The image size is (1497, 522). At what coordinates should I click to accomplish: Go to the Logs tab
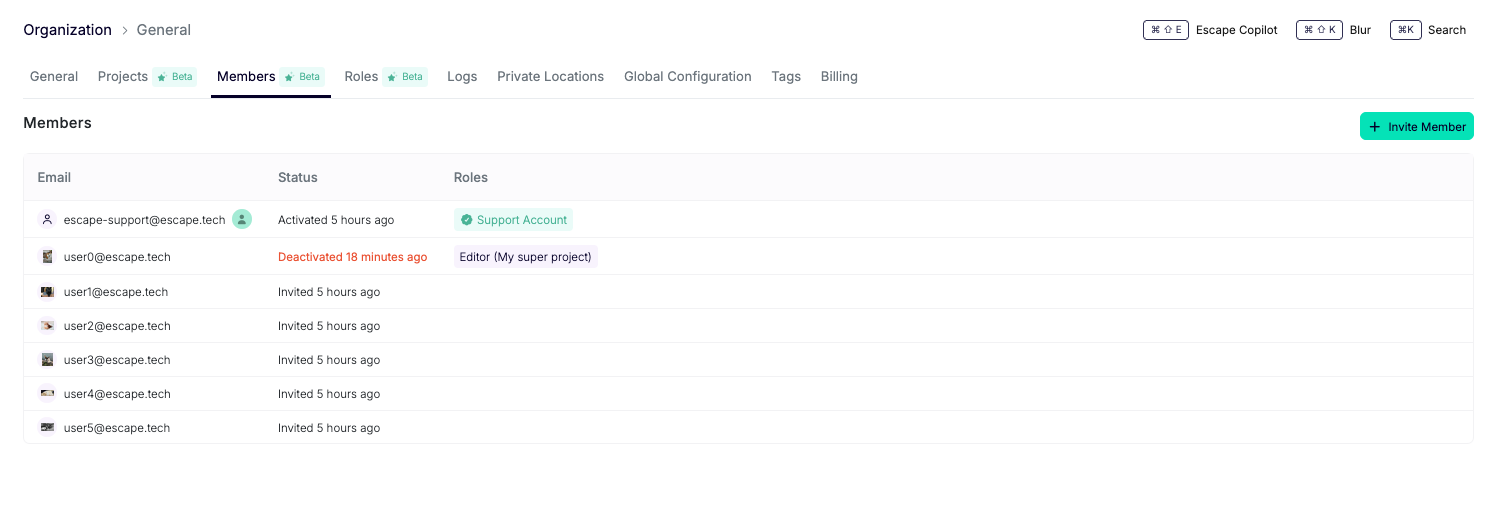coord(462,76)
